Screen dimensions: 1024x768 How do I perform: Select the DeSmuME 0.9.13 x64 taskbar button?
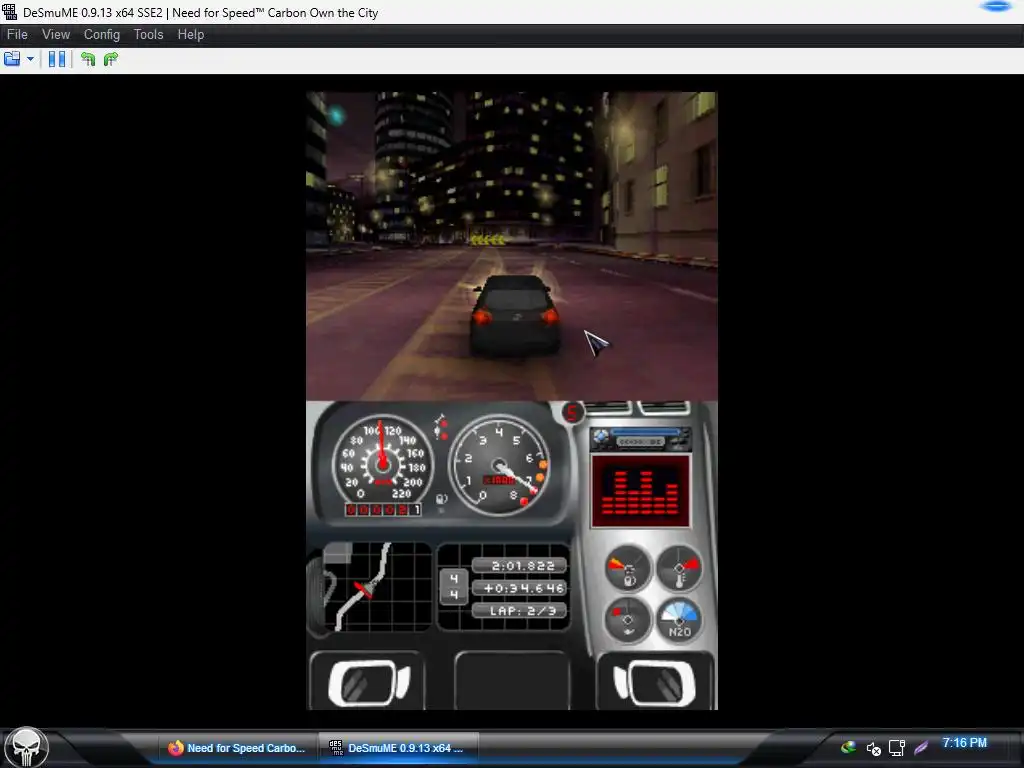tap(398, 748)
